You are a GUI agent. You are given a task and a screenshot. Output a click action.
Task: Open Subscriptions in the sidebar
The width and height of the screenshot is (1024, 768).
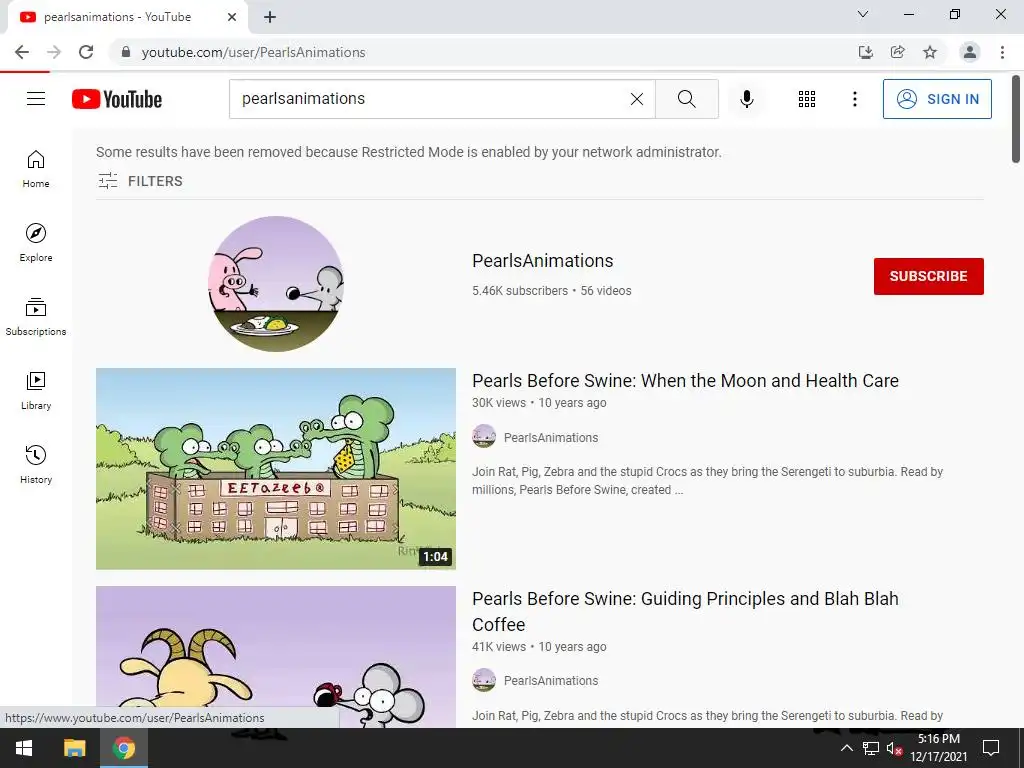(36, 317)
